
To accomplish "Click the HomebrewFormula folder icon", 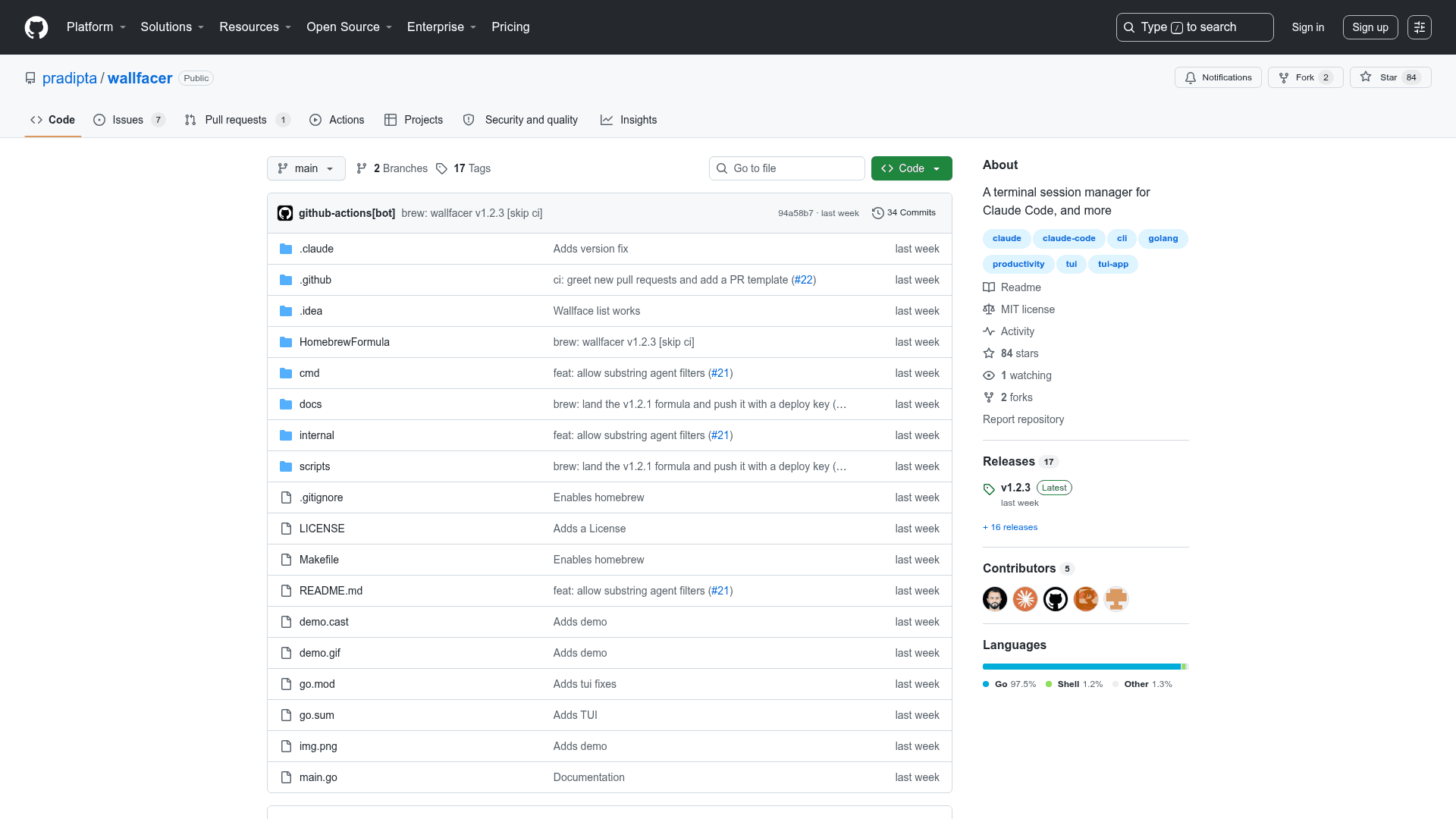I will [286, 342].
